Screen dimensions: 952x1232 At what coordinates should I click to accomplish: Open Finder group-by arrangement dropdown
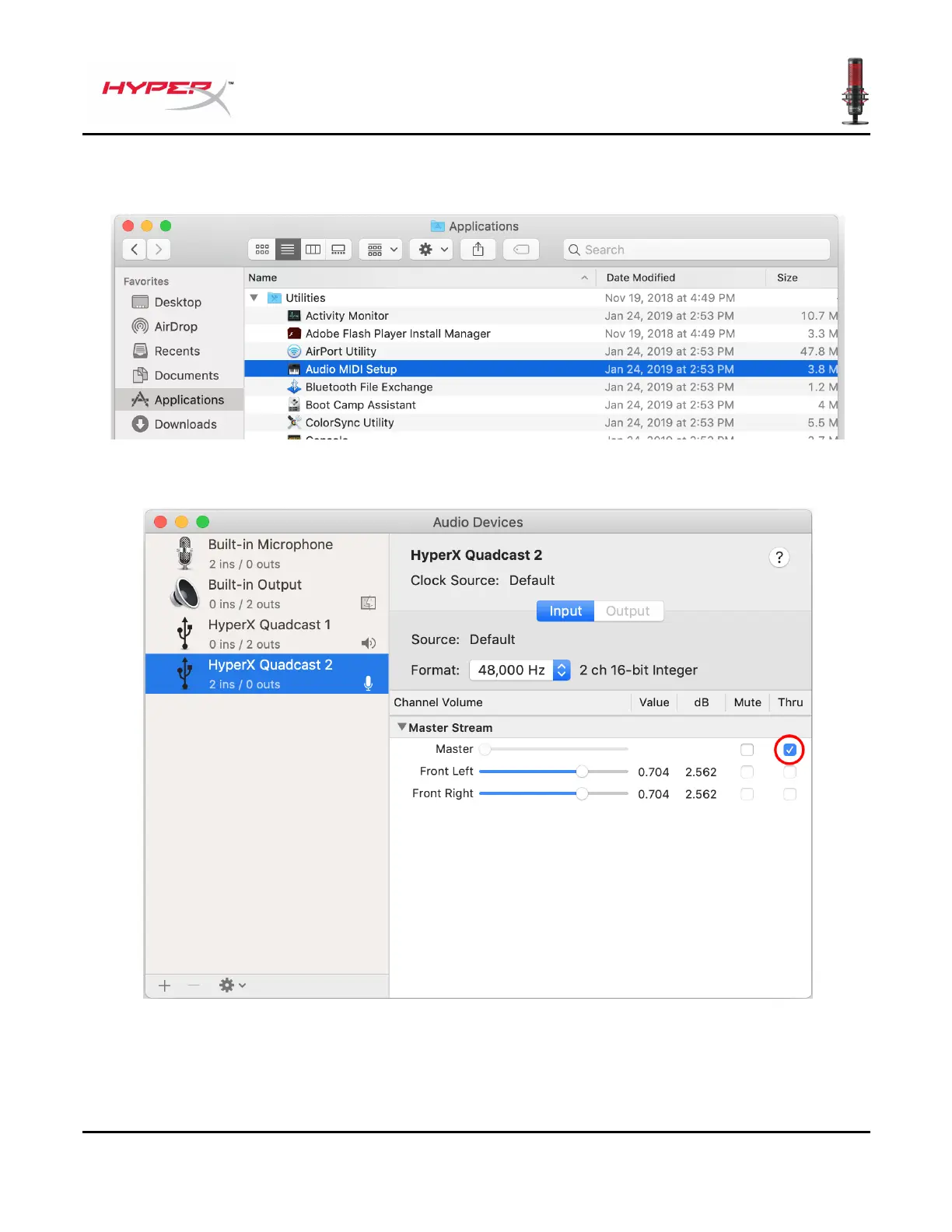click(x=380, y=250)
